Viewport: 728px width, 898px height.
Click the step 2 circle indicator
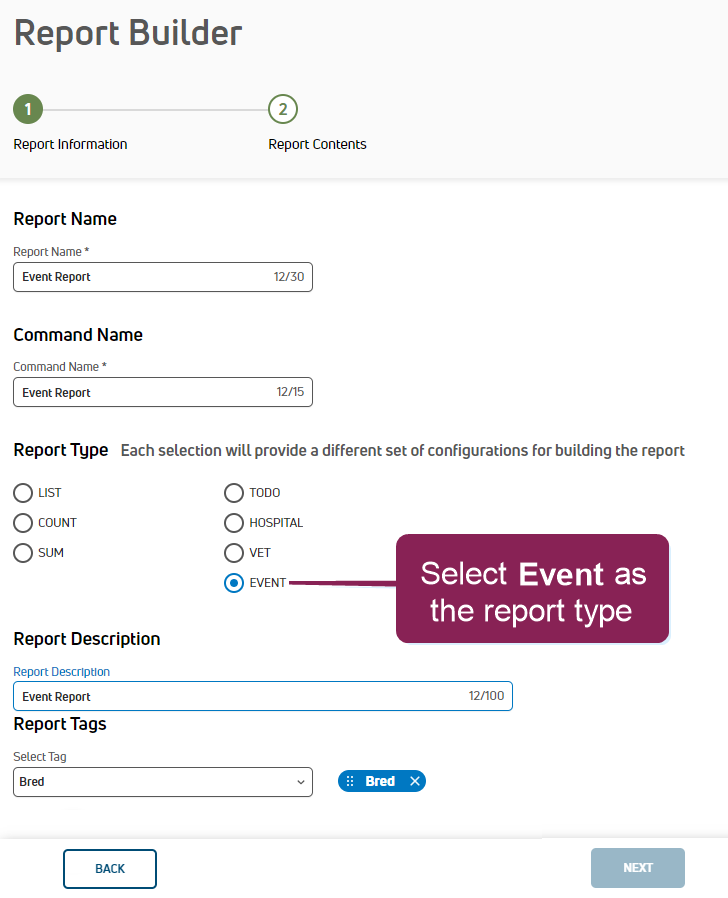pos(283,109)
